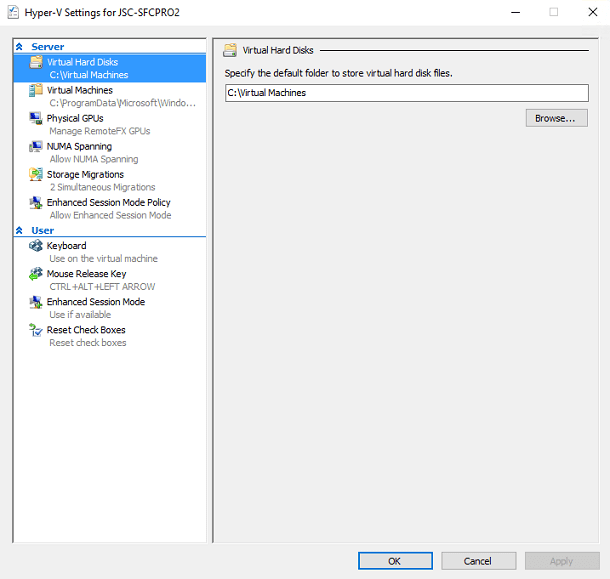
Task: Click the 'Manage RemoteFX GPUs' subtitle
Action: pyautogui.click(x=100, y=131)
